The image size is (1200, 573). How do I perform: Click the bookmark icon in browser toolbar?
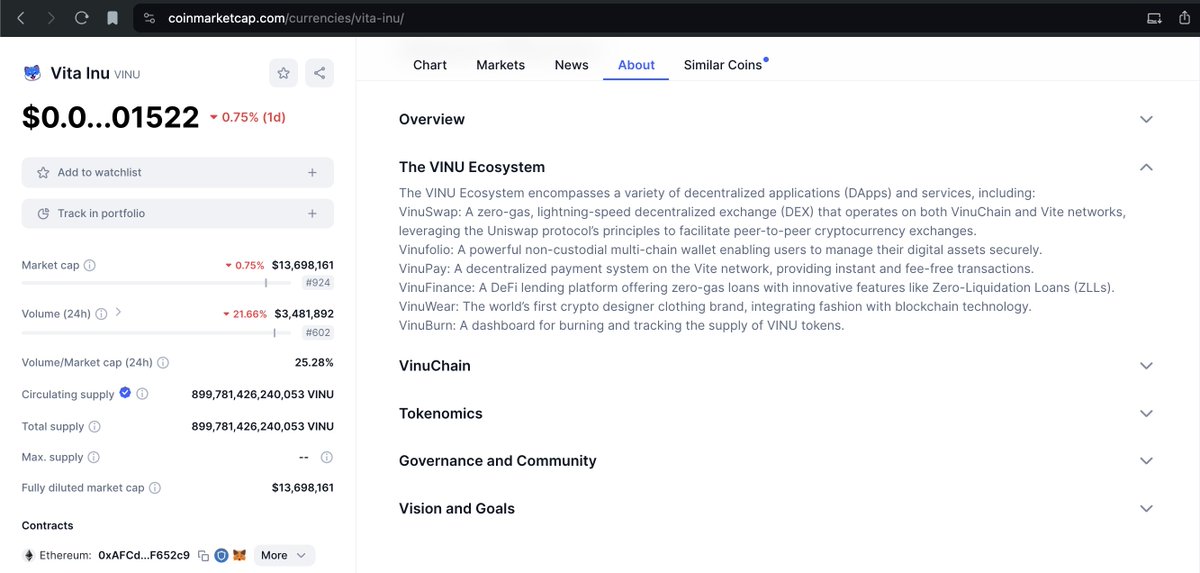point(112,18)
